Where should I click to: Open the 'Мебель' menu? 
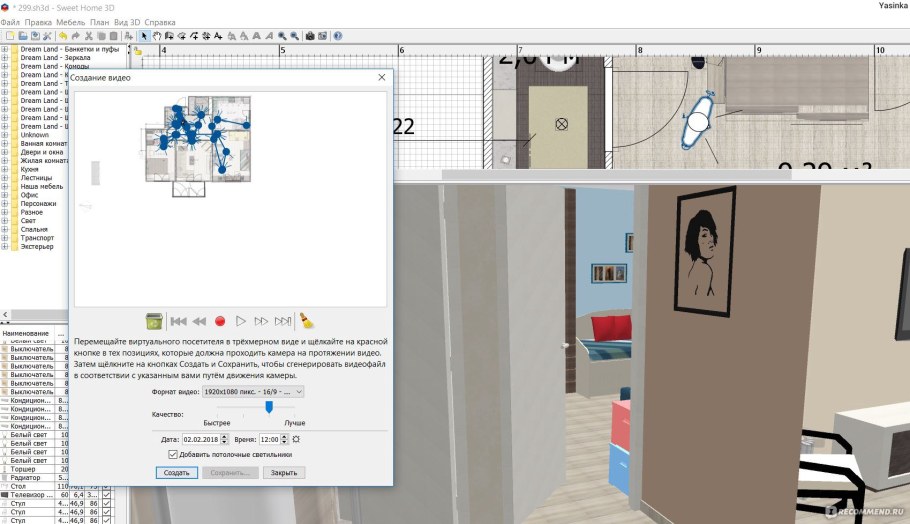[x=68, y=21]
